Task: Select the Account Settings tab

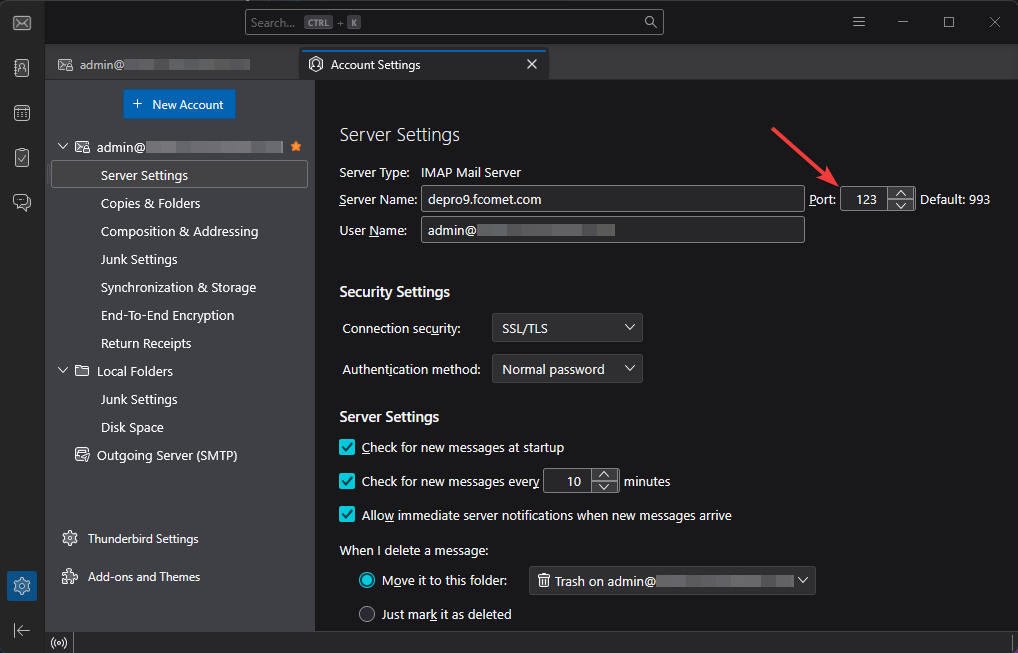Action: point(424,64)
